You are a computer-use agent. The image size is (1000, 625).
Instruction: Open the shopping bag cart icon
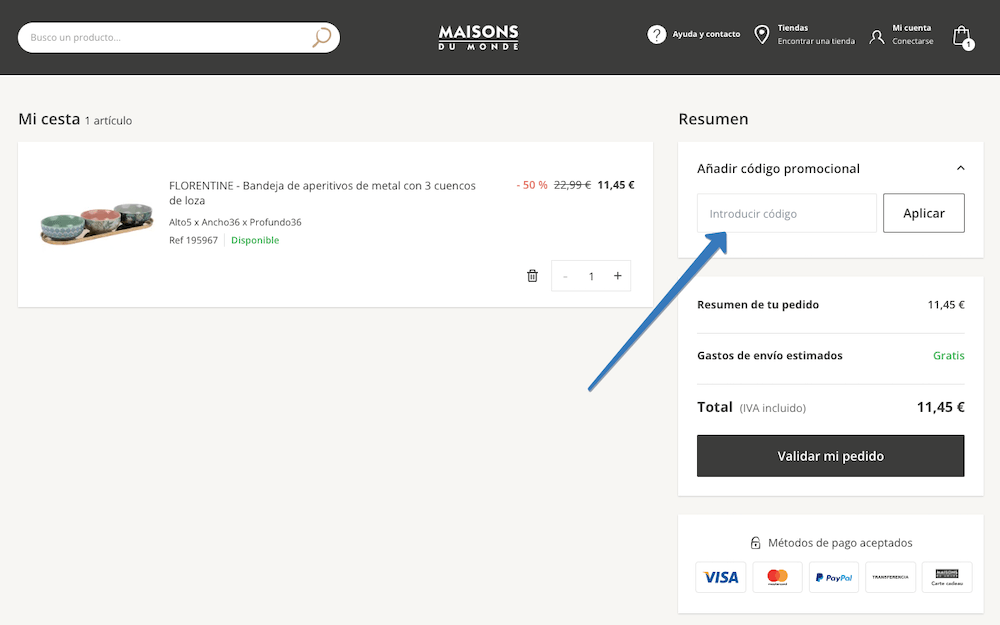960,35
